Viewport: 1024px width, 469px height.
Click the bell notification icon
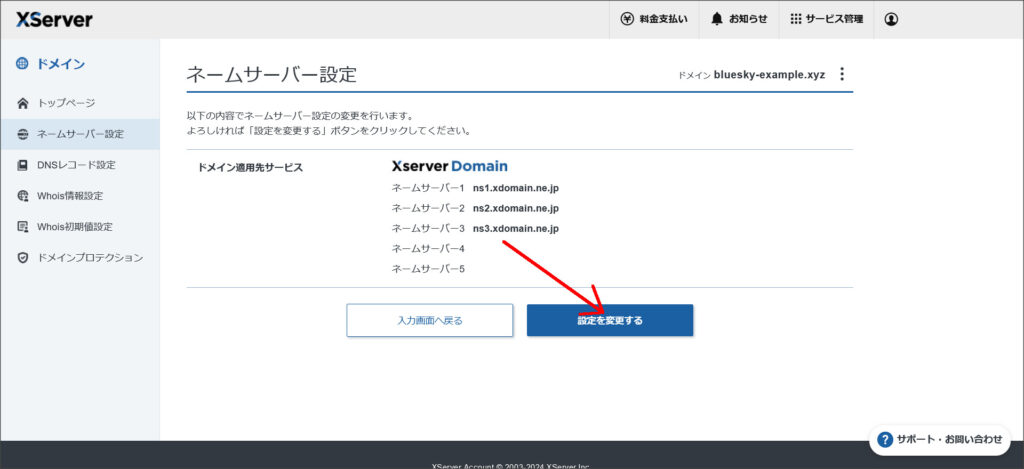(717, 19)
